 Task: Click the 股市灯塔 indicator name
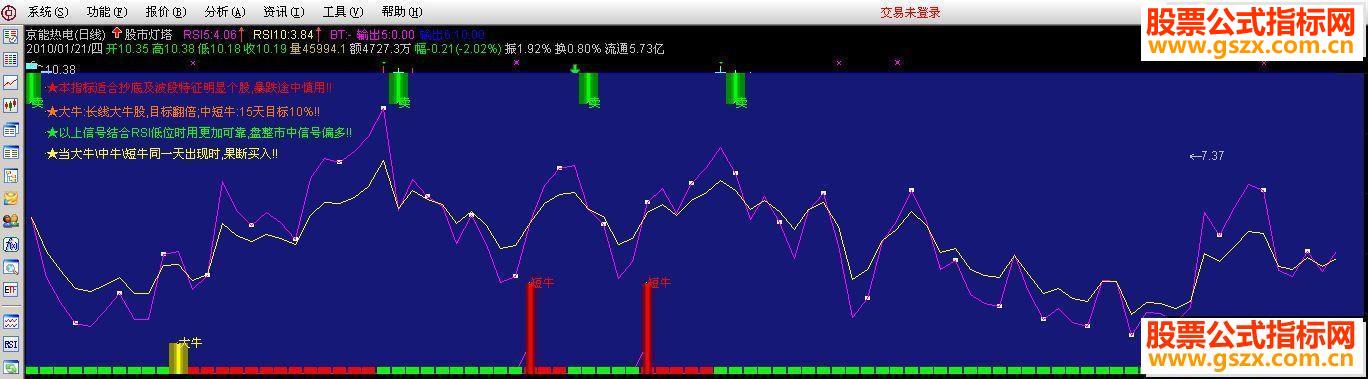[149, 34]
